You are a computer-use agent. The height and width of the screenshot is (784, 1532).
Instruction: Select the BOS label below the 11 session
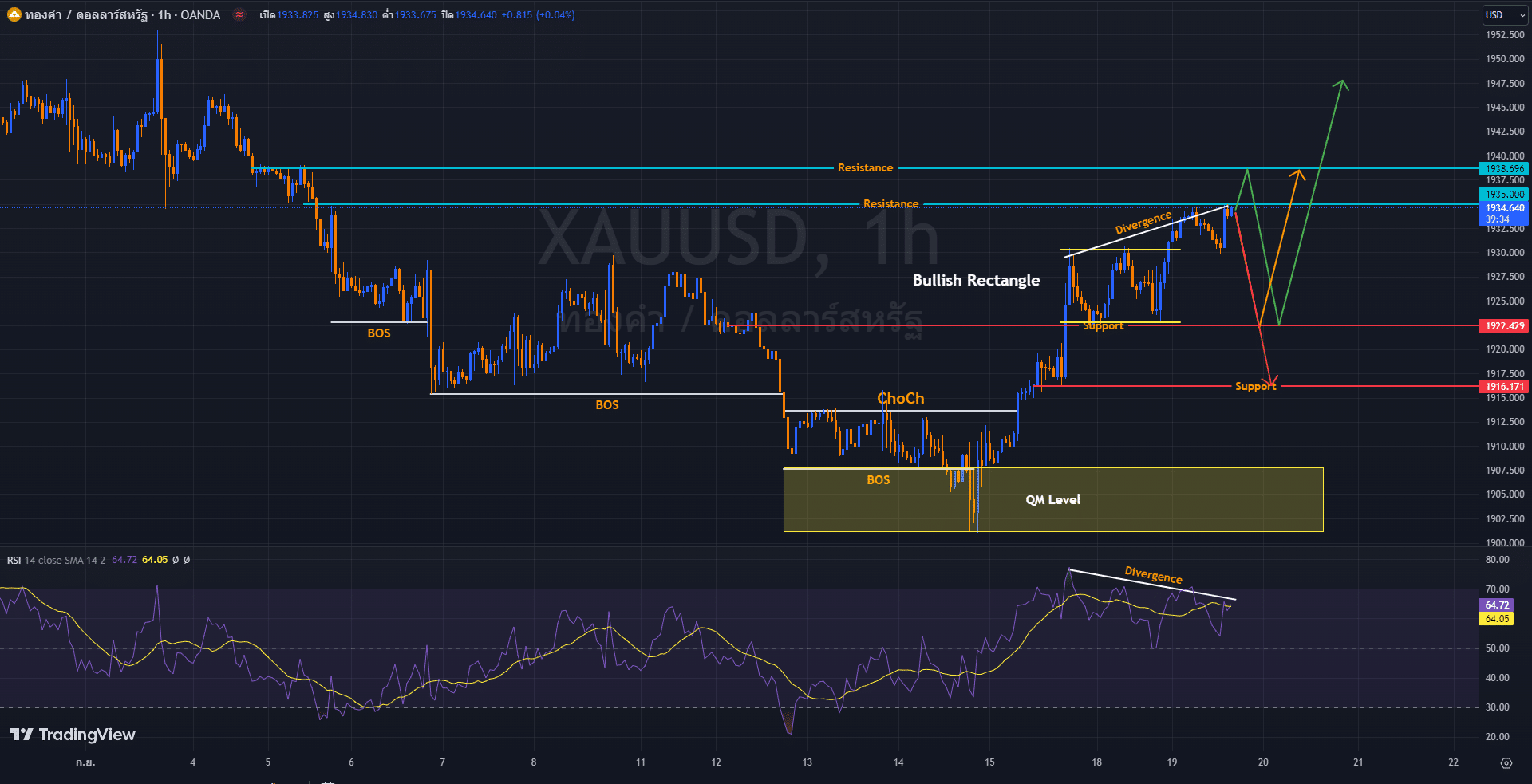tap(606, 405)
